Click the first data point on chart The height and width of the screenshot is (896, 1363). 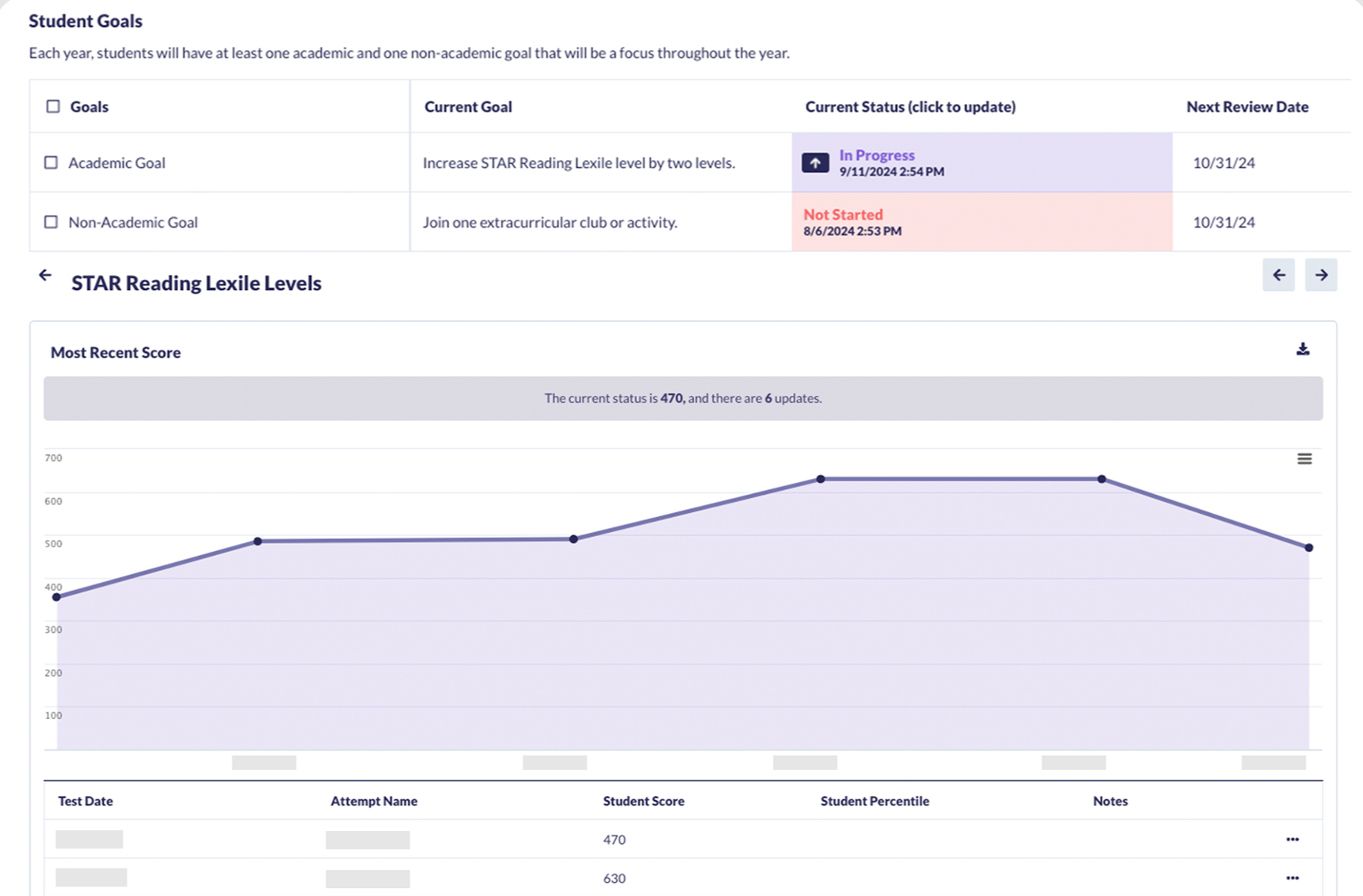click(x=56, y=597)
